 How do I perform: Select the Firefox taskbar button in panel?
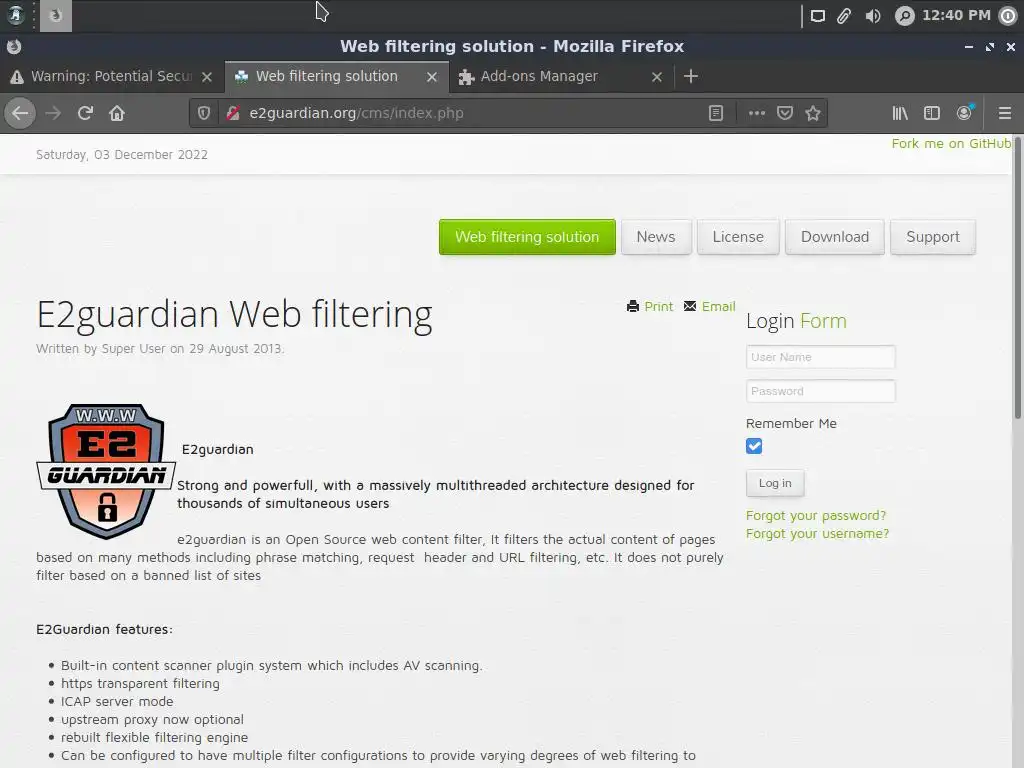click(56, 16)
